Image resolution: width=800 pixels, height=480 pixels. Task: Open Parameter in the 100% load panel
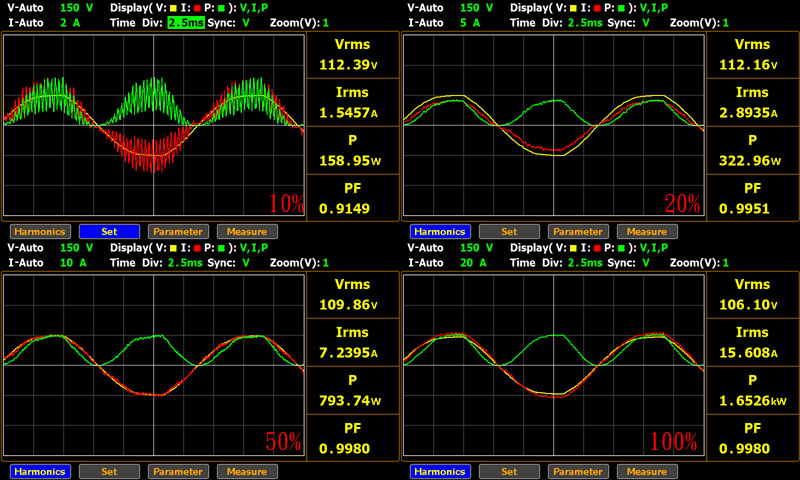coord(578,472)
